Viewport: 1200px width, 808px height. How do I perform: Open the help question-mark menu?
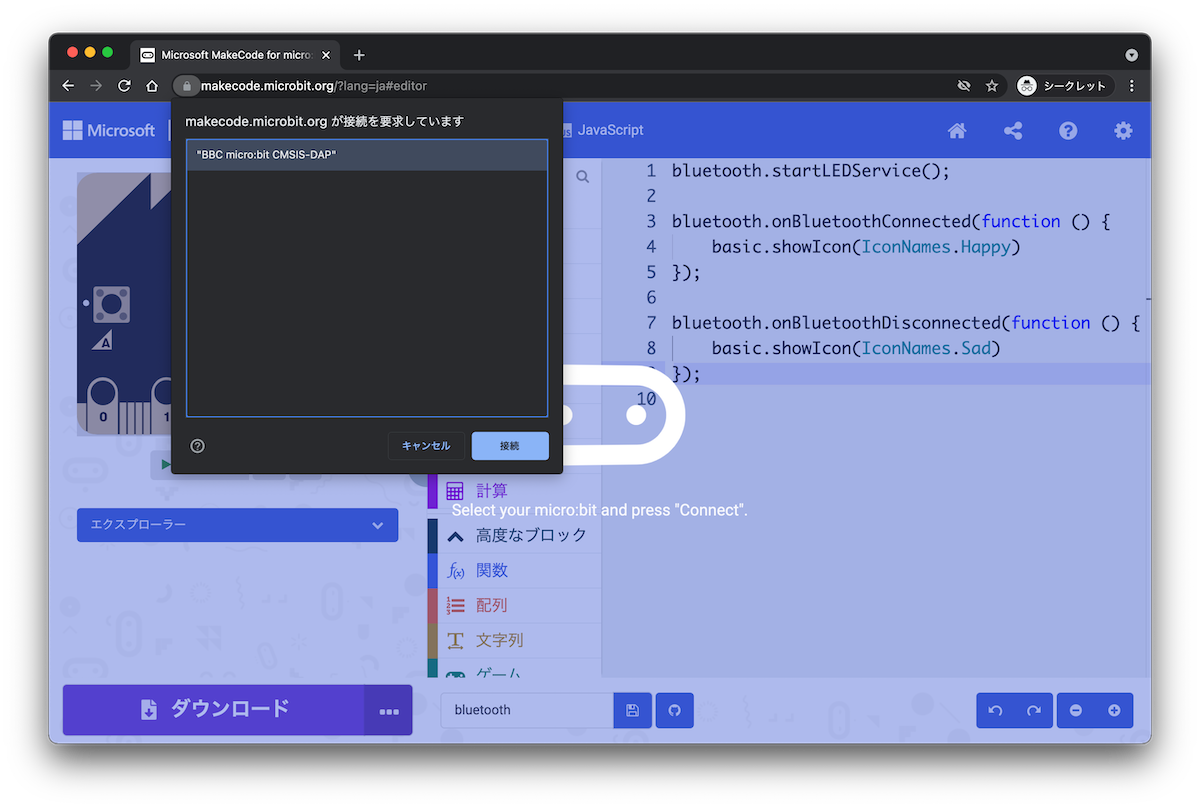point(1068,130)
